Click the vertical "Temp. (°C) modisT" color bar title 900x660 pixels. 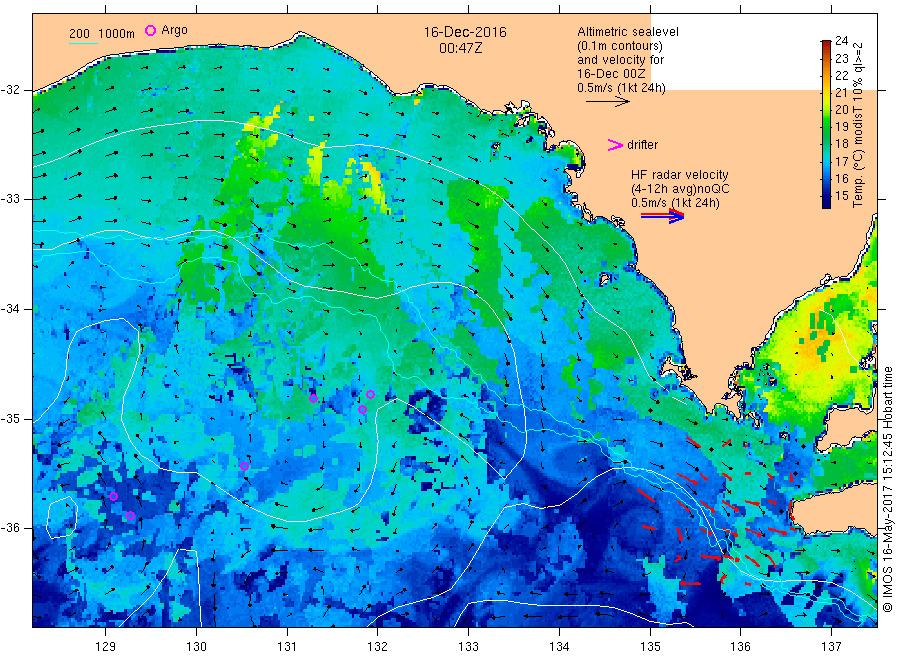858,125
